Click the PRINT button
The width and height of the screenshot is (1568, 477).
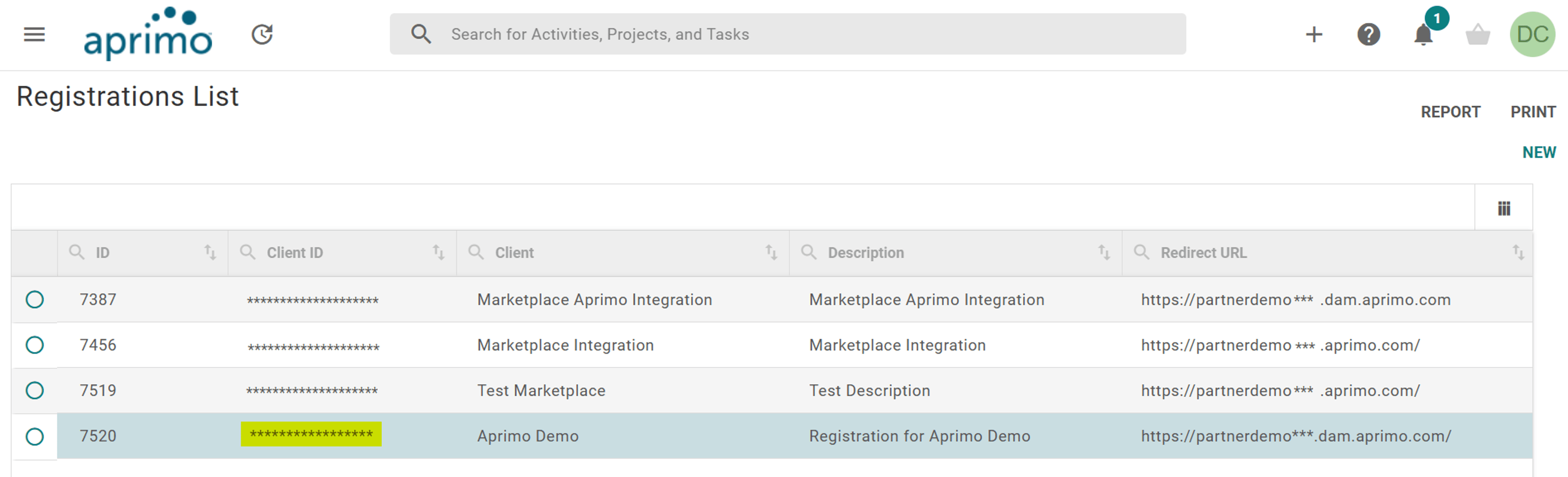(x=1533, y=112)
